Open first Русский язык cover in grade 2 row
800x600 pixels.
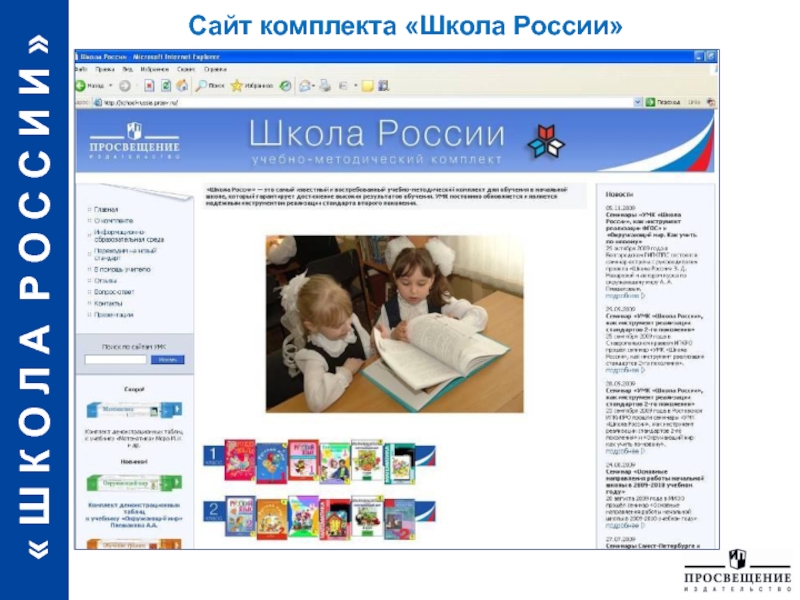[241, 516]
